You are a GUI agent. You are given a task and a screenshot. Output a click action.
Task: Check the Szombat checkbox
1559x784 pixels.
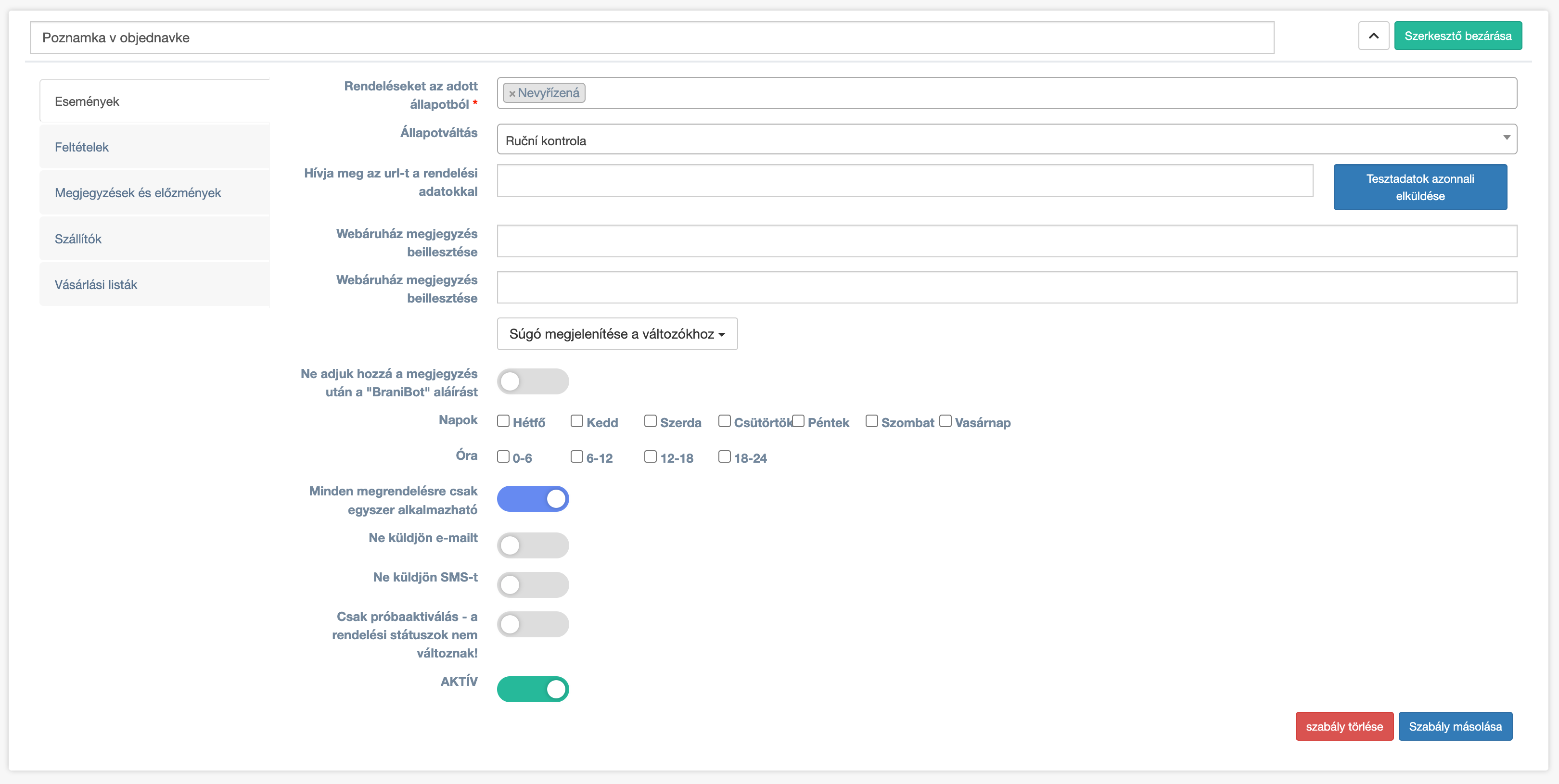(871, 421)
